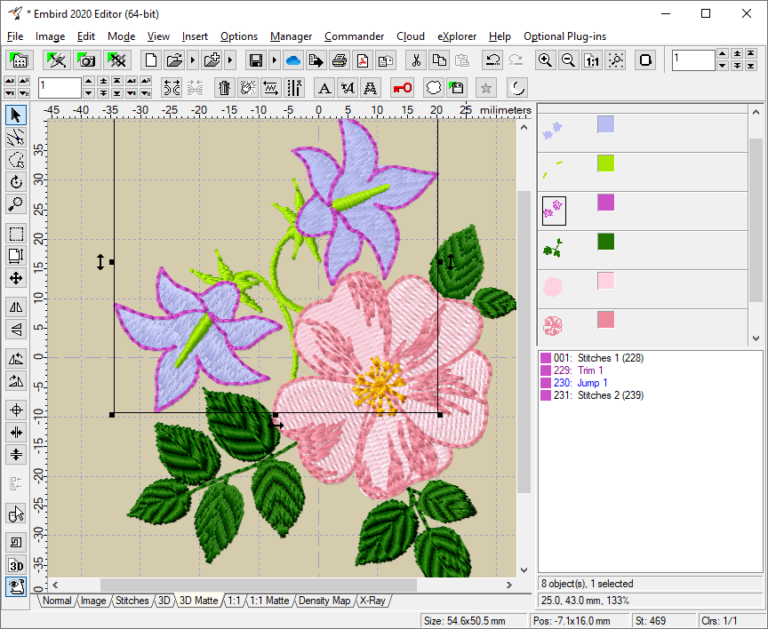Screen dimensions: 768x629
Task: Click the 3D view button in left toolbar
Action: (16, 564)
